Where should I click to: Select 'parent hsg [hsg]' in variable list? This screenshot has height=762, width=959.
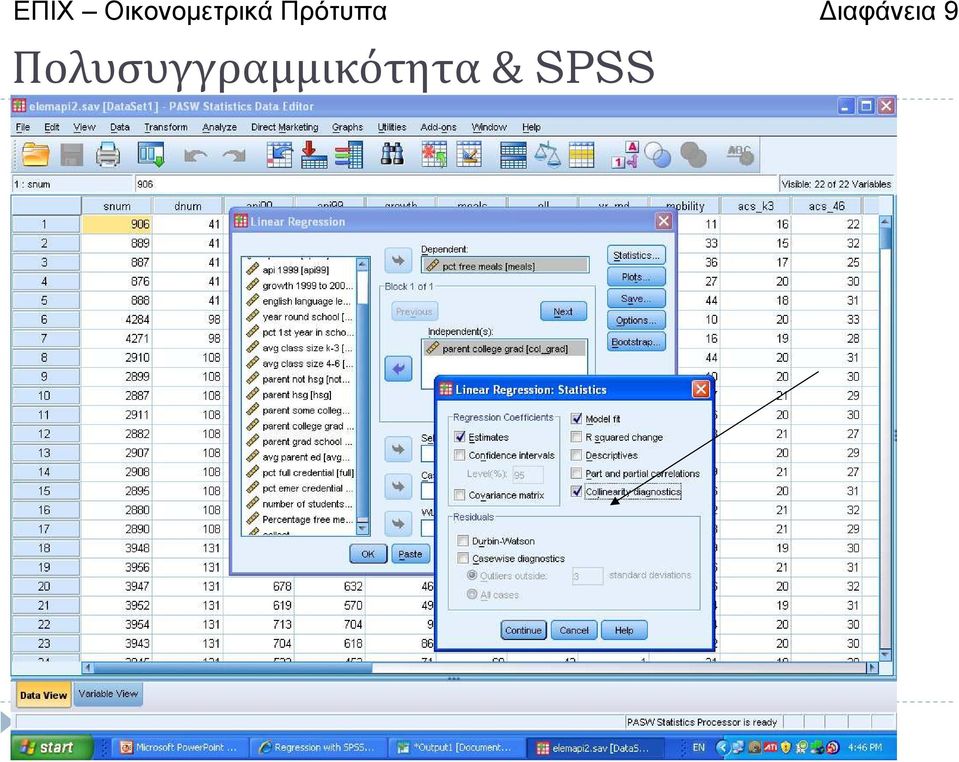[x=297, y=395]
